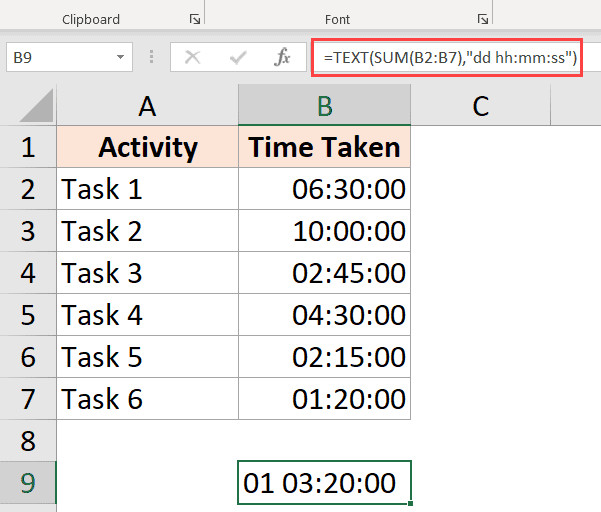Image resolution: width=601 pixels, height=512 pixels.
Task: Click the Time Taken header cell
Action: pyautogui.click(x=324, y=148)
